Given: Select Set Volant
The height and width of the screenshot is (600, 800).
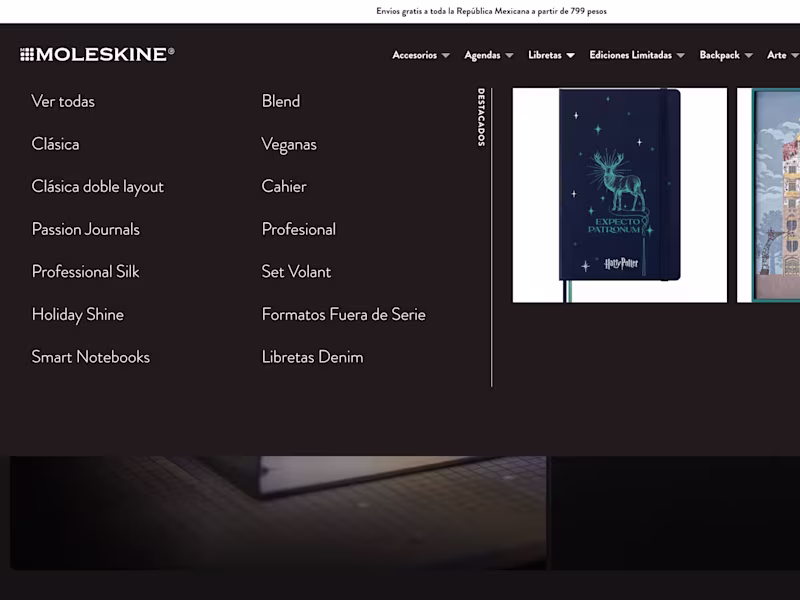Looking at the screenshot, I should pyautogui.click(x=296, y=271).
